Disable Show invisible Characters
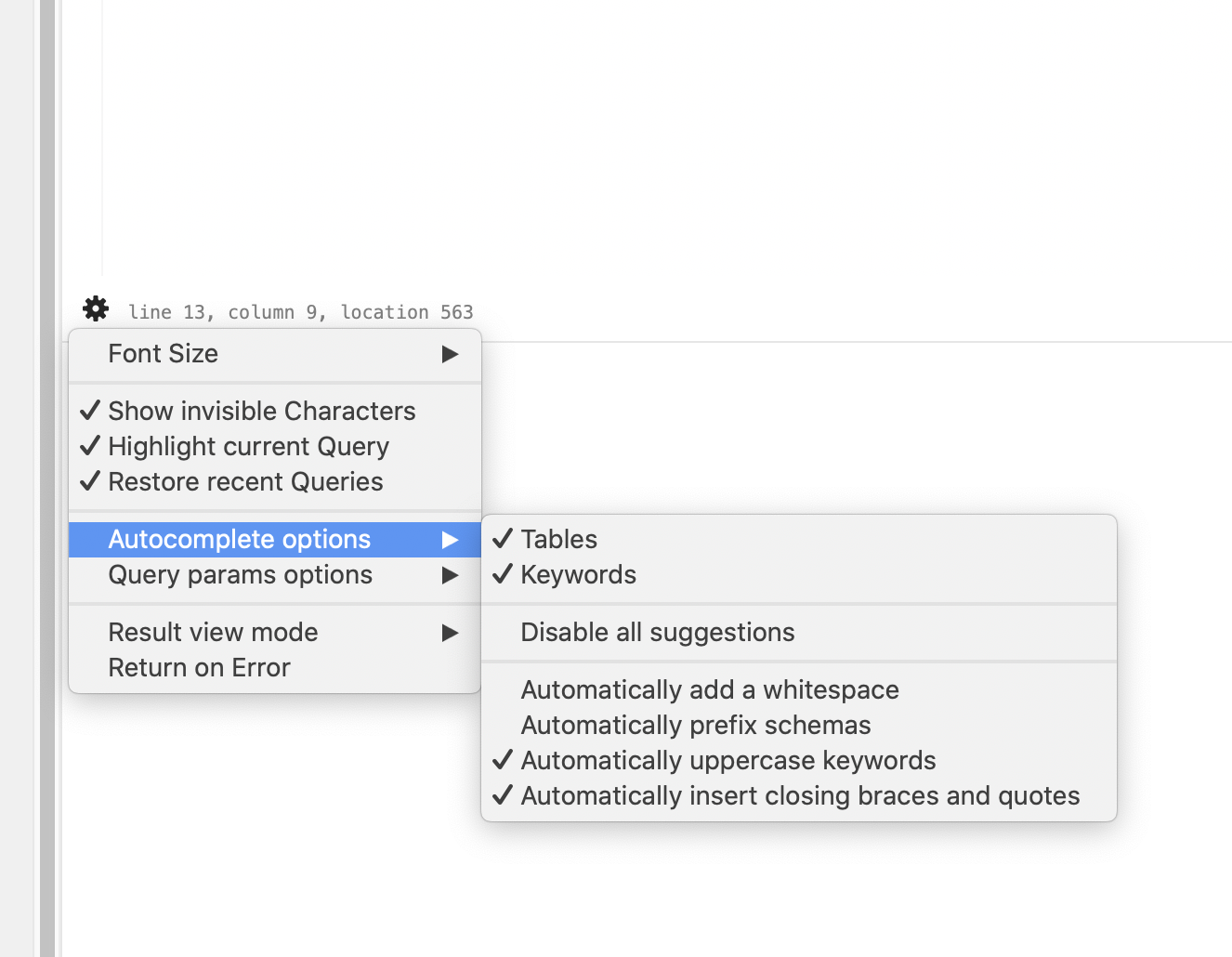This screenshot has width=1232, height=957. pyautogui.click(x=261, y=411)
